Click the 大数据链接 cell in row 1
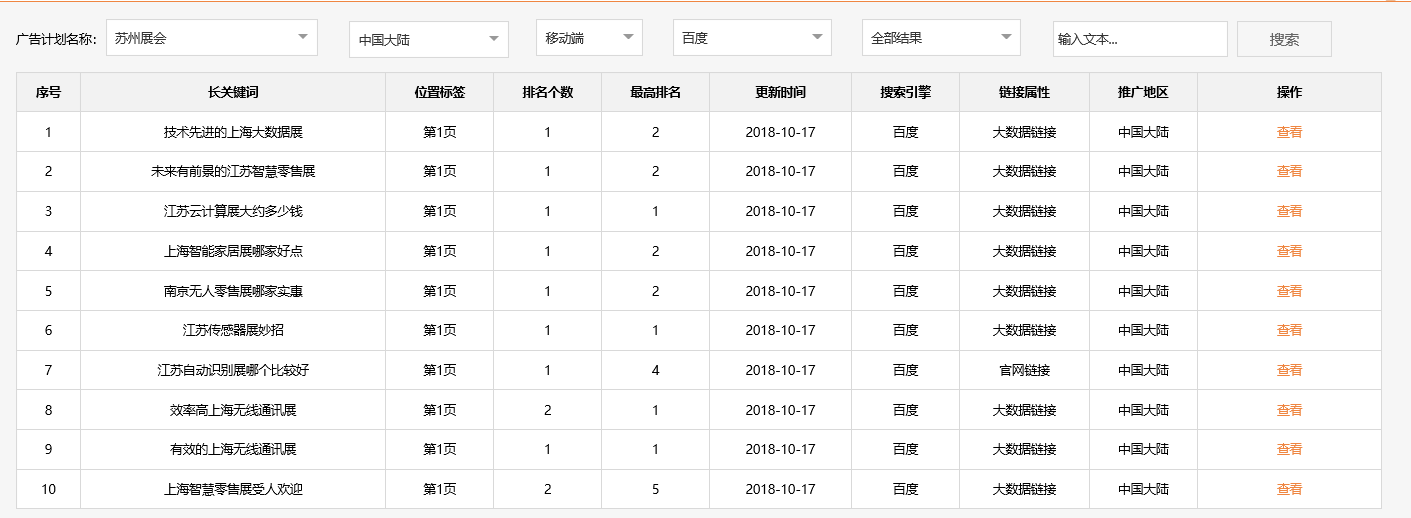 [x=1025, y=132]
